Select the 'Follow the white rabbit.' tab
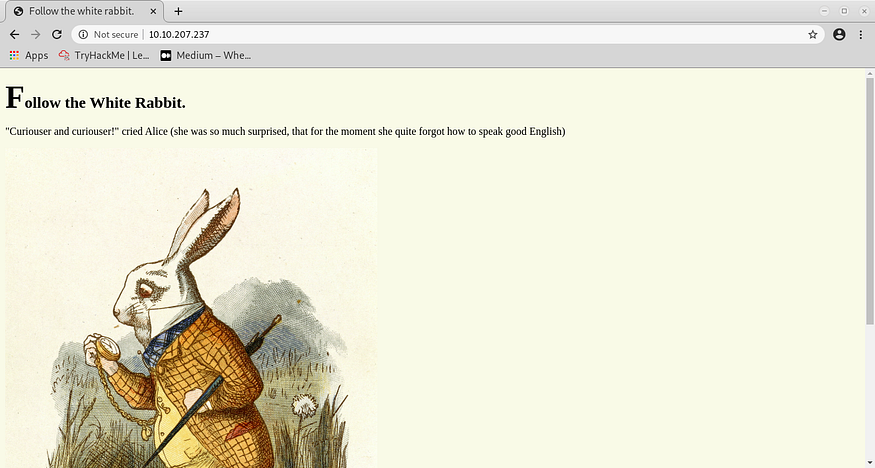Screen dimensions: 875x468 [x=84, y=11]
